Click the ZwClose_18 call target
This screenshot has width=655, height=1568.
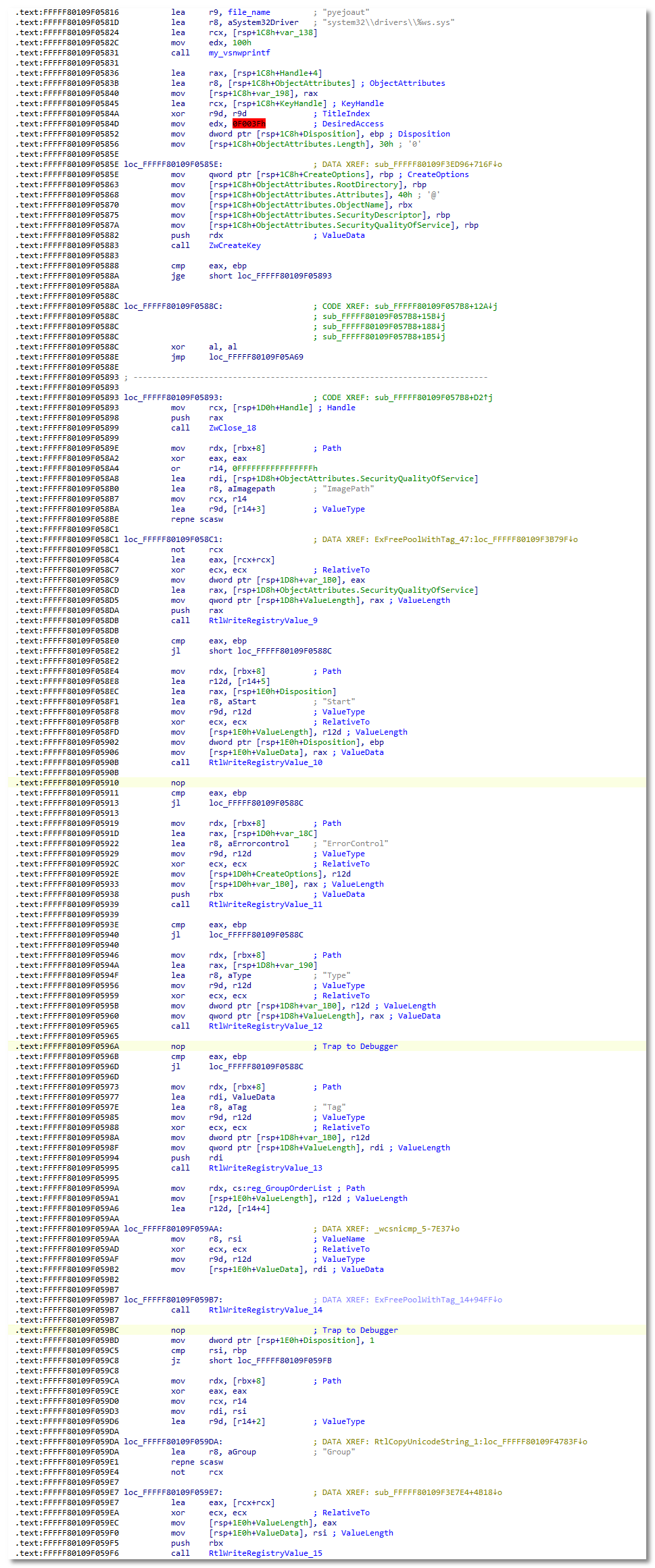tap(232, 428)
